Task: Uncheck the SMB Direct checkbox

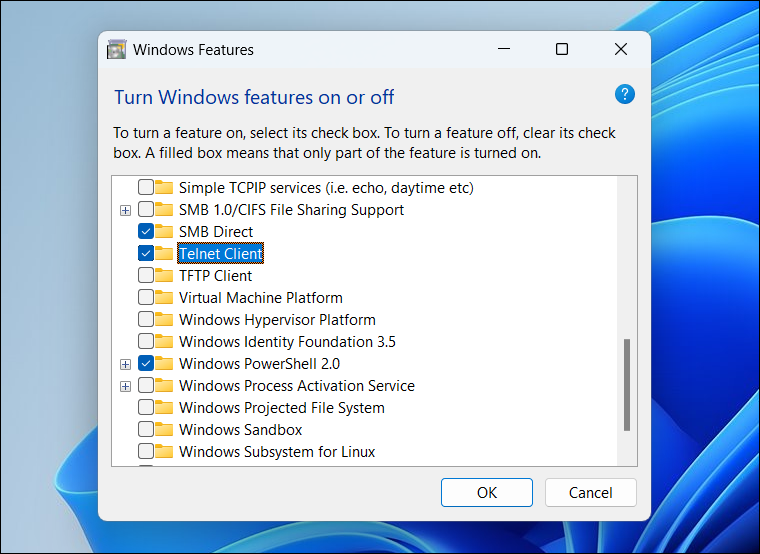Action: (146, 231)
